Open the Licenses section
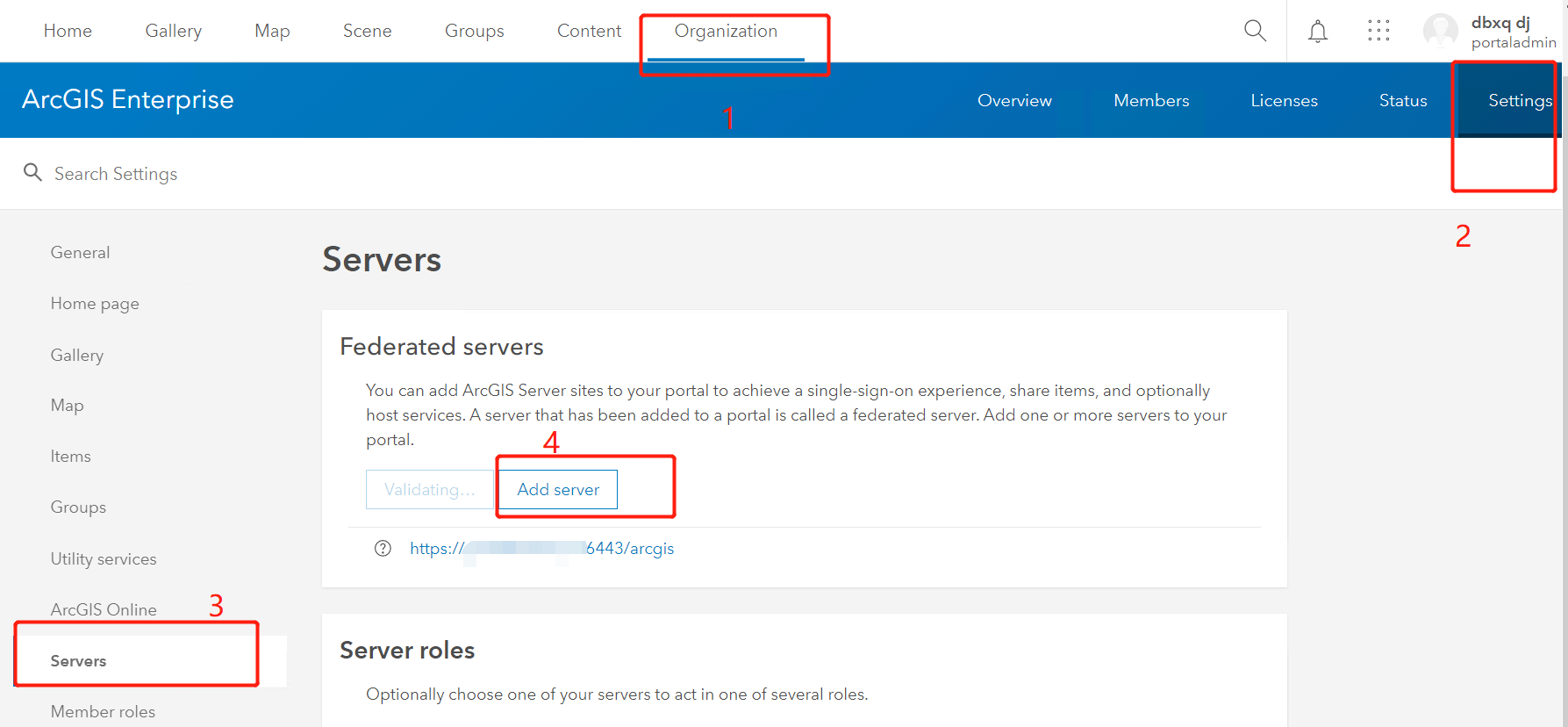This screenshot has width=1568, height=727. (1284, 100)
